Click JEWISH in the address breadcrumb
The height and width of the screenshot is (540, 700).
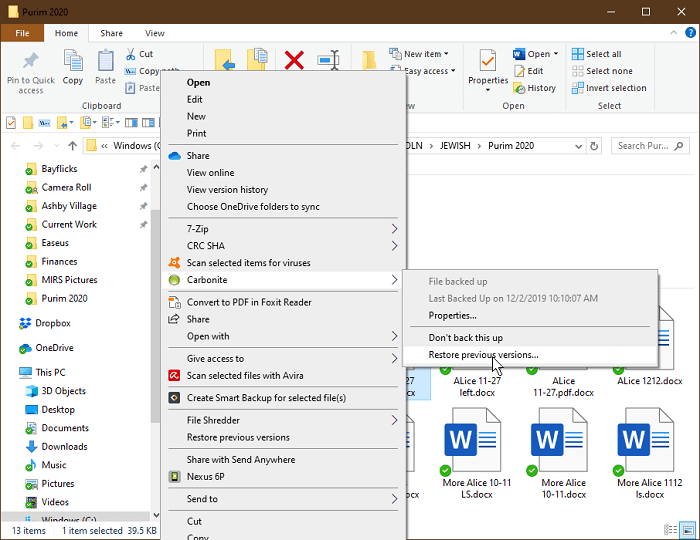pyautogui.click(x=455, y=146)
